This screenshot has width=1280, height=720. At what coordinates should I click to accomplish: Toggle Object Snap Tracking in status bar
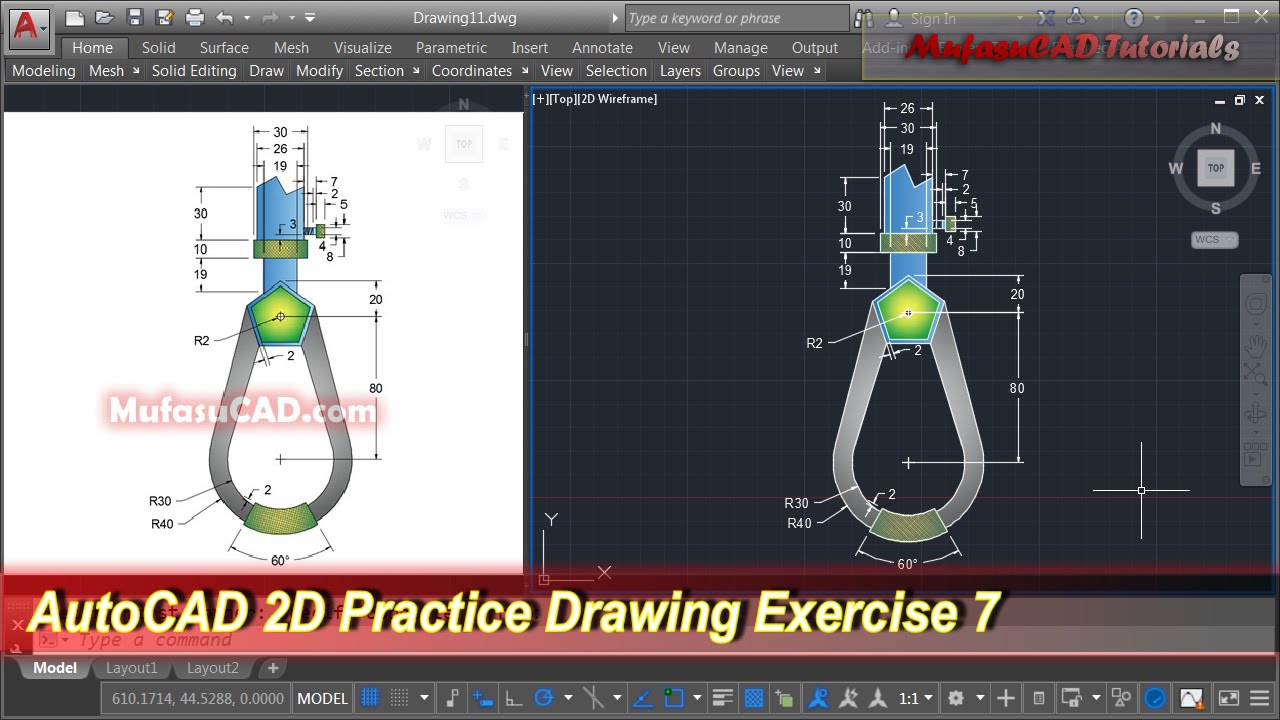tap(641, 698)
